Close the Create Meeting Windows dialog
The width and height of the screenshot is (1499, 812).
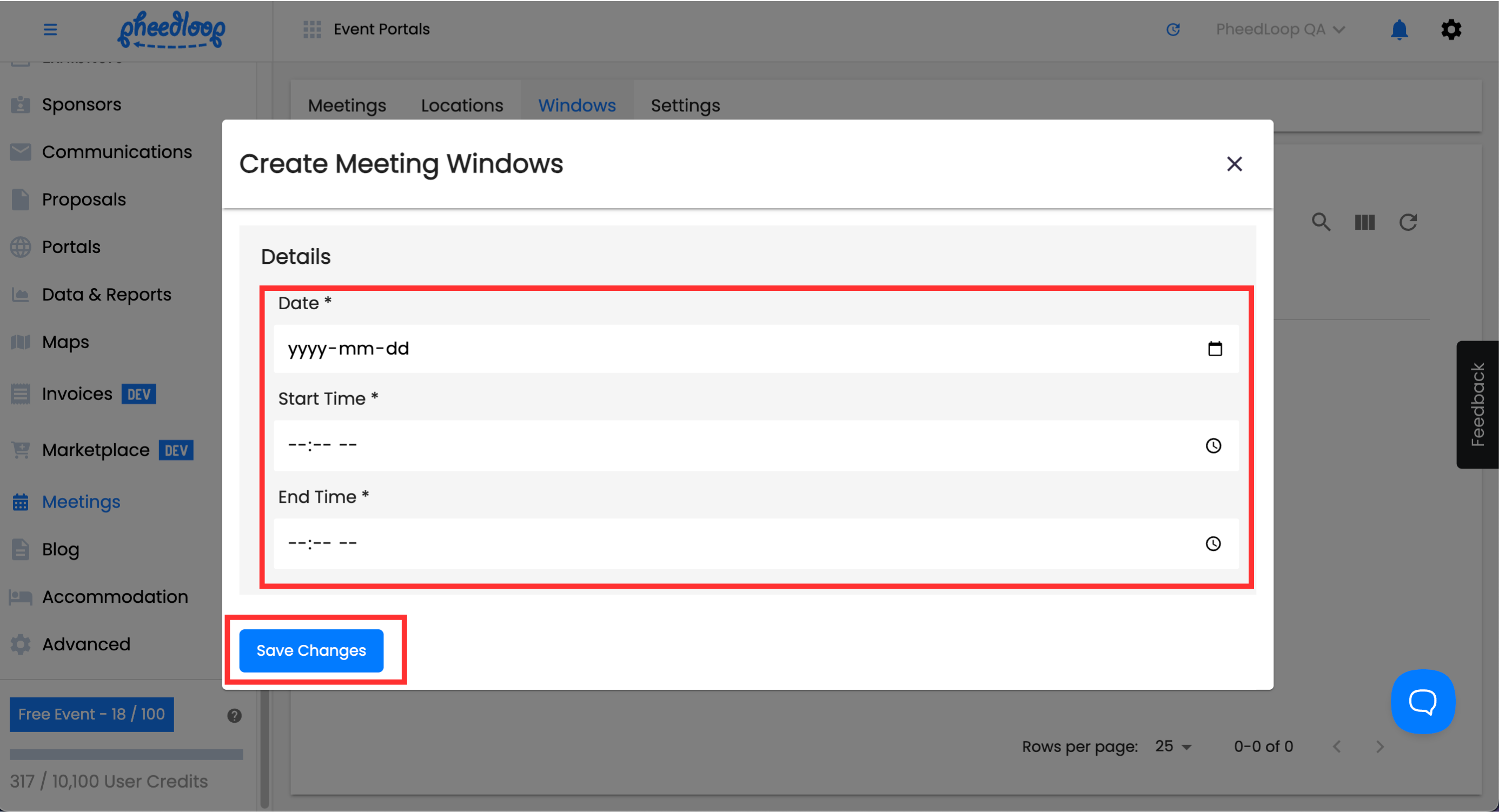pyautogui.click(x=1233, y=164)
